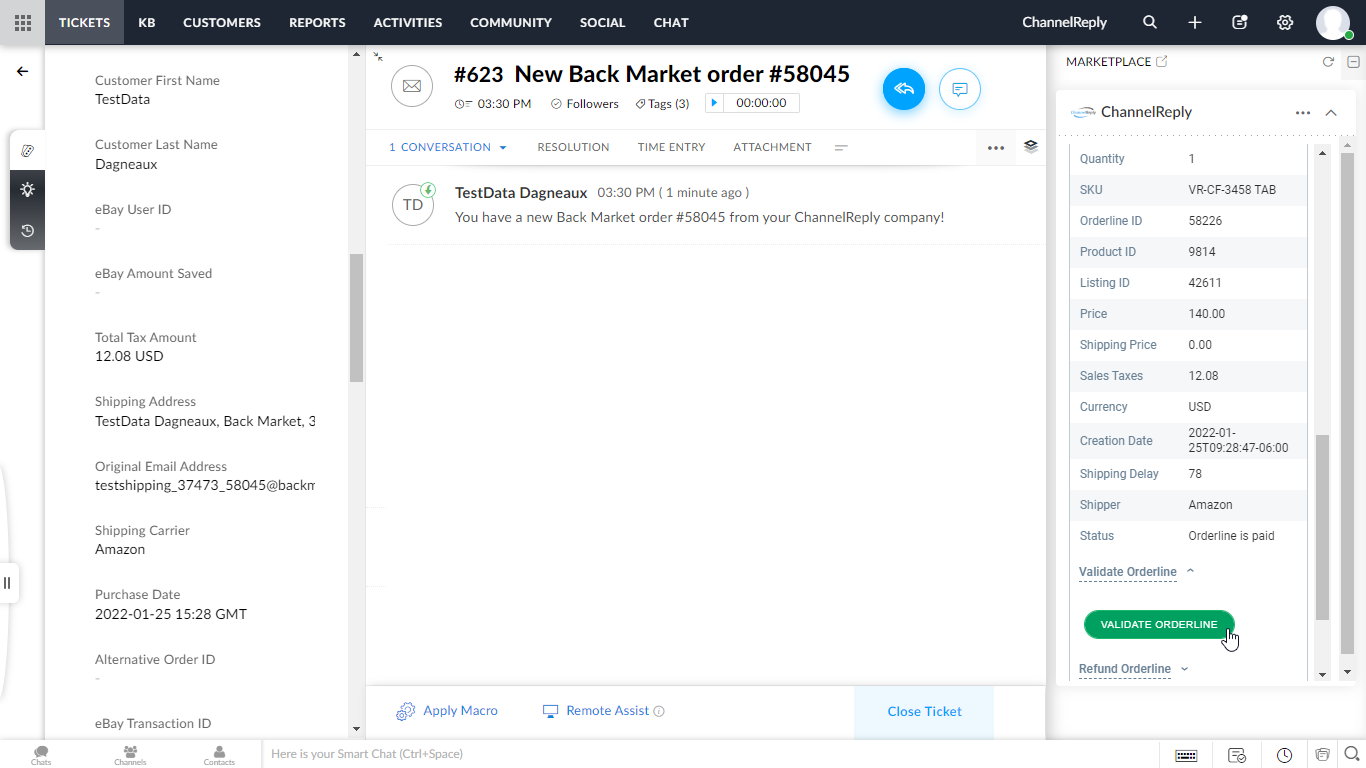
Task: Collapse the Validate Orderline section
Action: (x=1137, y=572)
